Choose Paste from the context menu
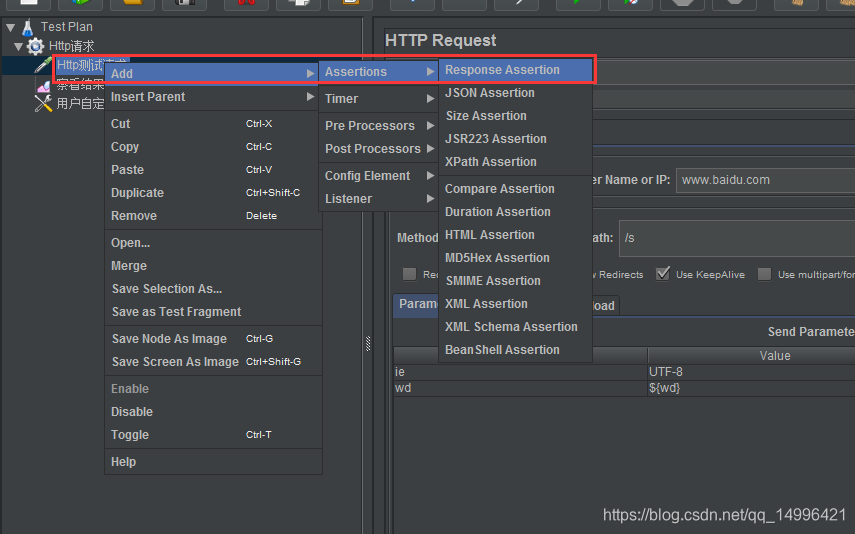 (x=212, y=170)
